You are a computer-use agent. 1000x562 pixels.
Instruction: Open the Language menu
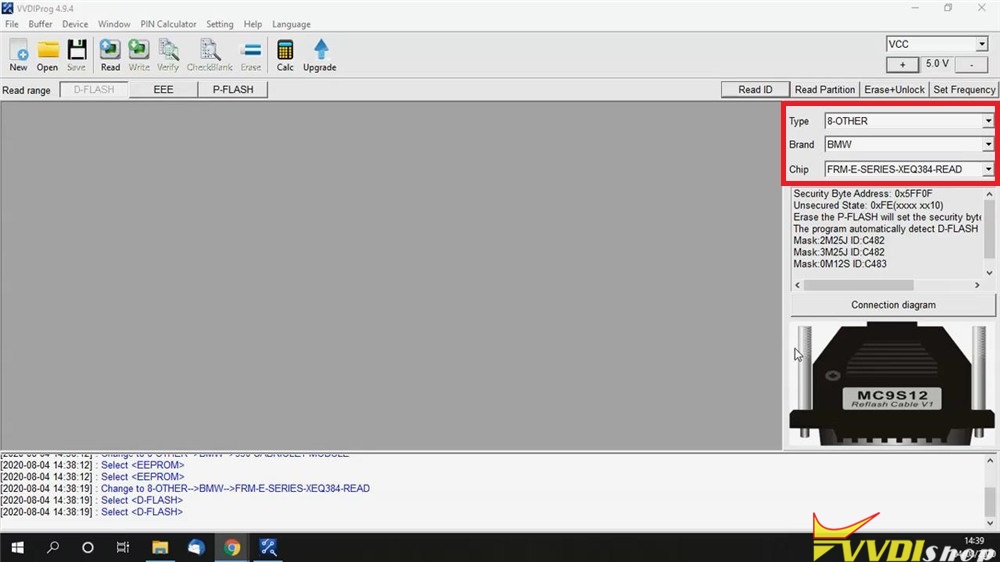(291, 24)
